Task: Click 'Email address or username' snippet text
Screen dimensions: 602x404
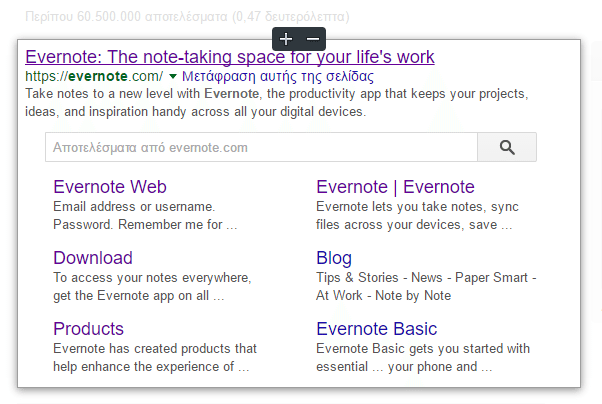Action: coord(145,215)
